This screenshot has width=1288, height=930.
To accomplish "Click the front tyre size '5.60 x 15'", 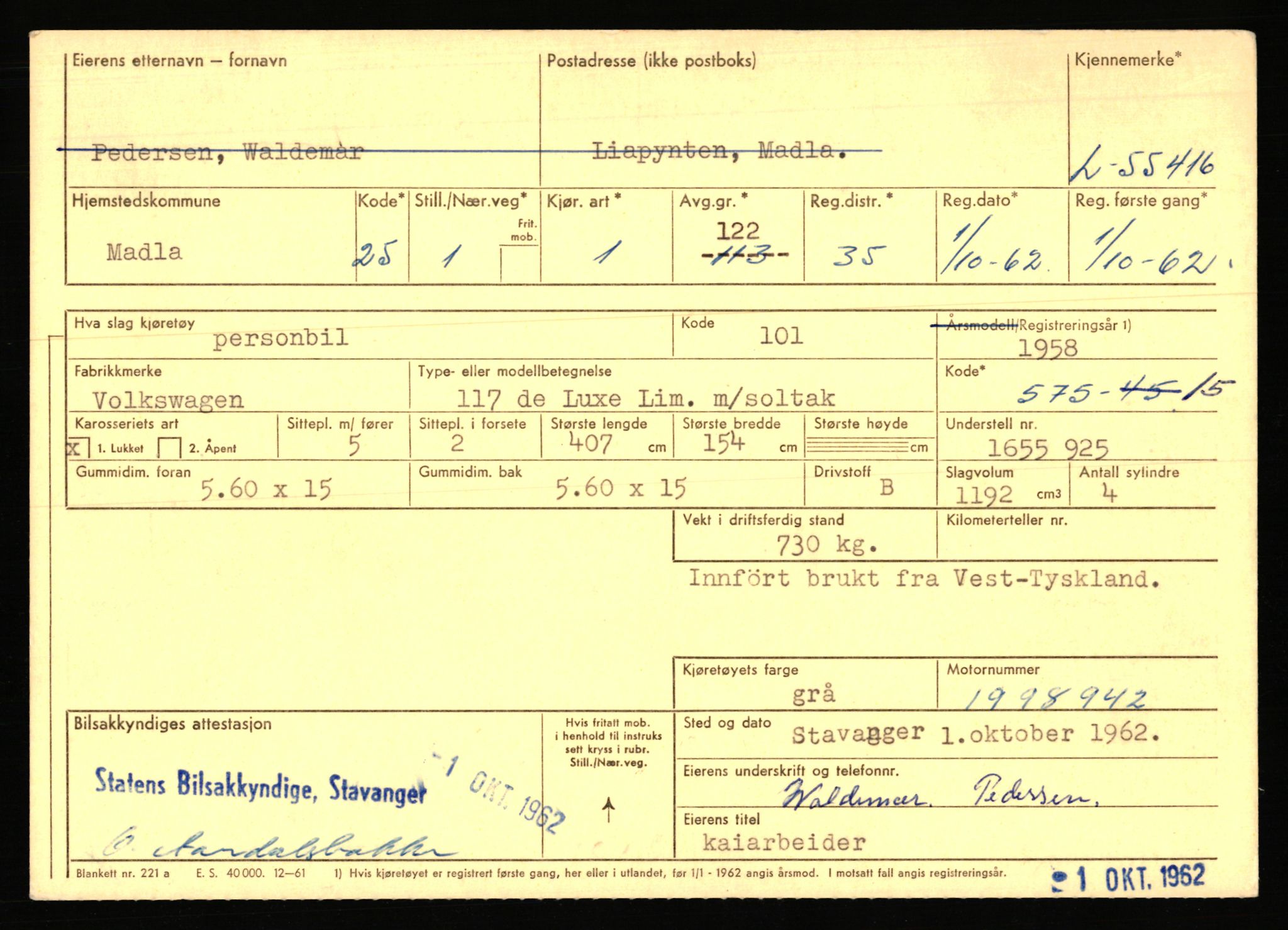I will pos(265,489).
